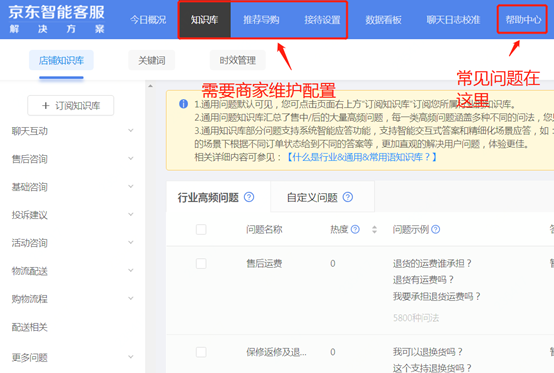Click the plus icon on 订阅知识库
The width and height of the screenshot is (554, 373).
[45, 106]
